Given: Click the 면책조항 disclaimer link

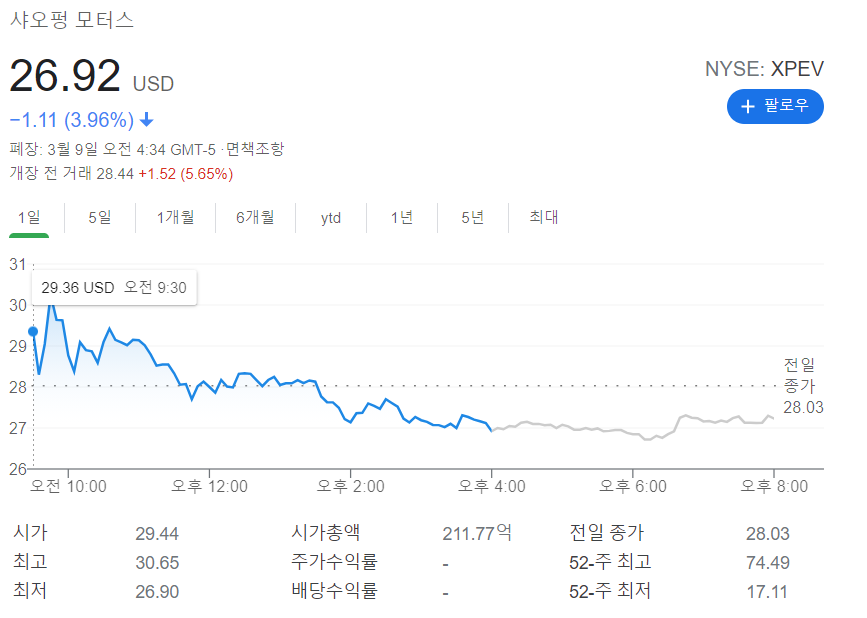Looking at the screenshot, I should coord(255,149).
